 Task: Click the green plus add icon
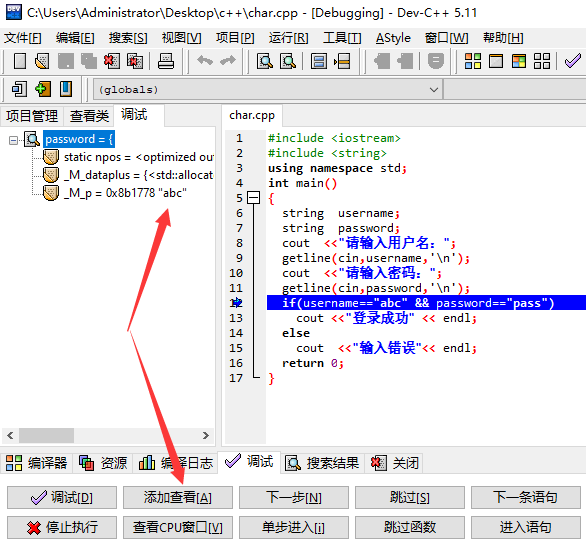pyautogui.click(x=43, y=89)
